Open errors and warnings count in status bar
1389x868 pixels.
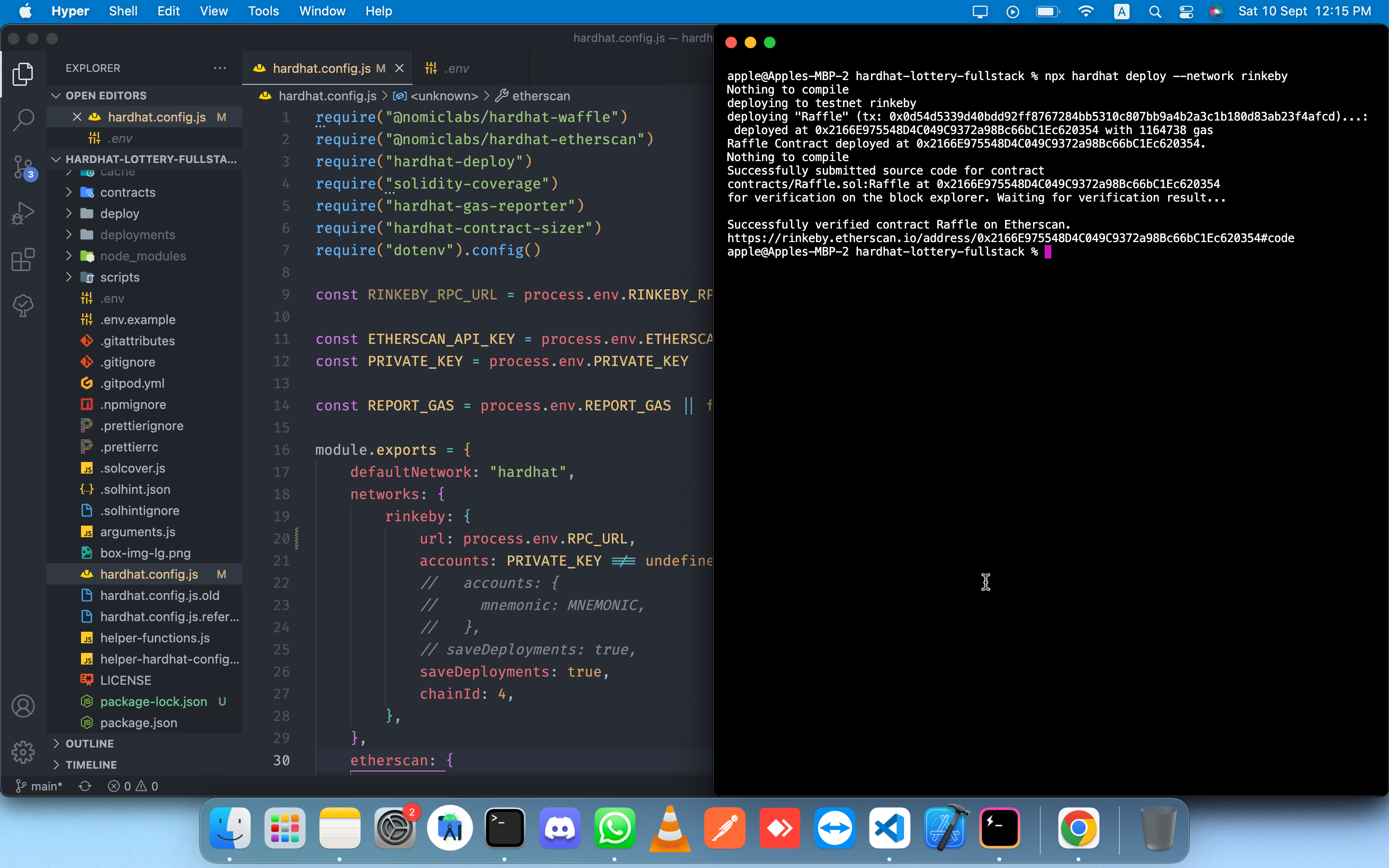[x=133, y=786]
